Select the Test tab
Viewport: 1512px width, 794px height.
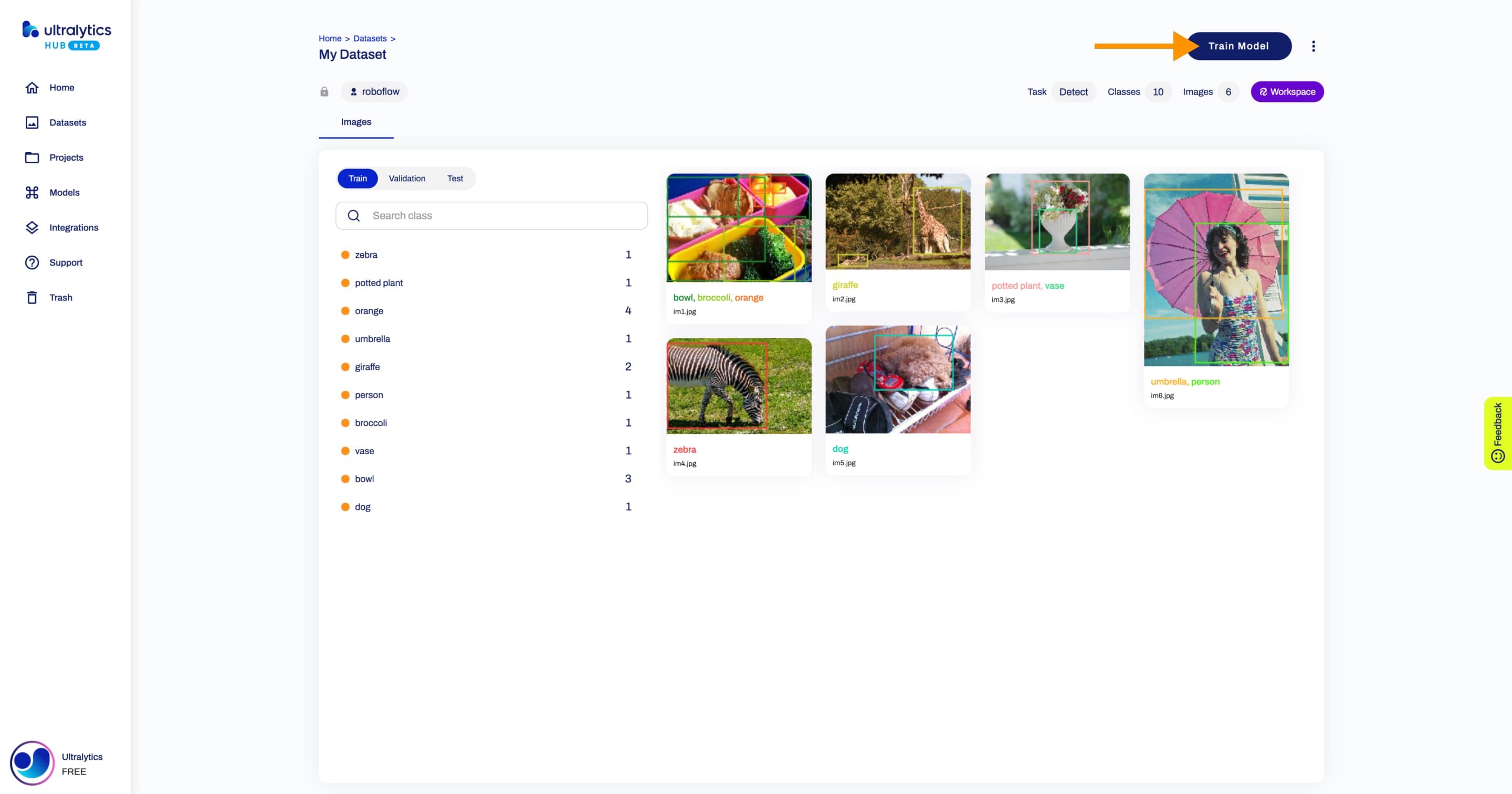click(x=455, y=178)
